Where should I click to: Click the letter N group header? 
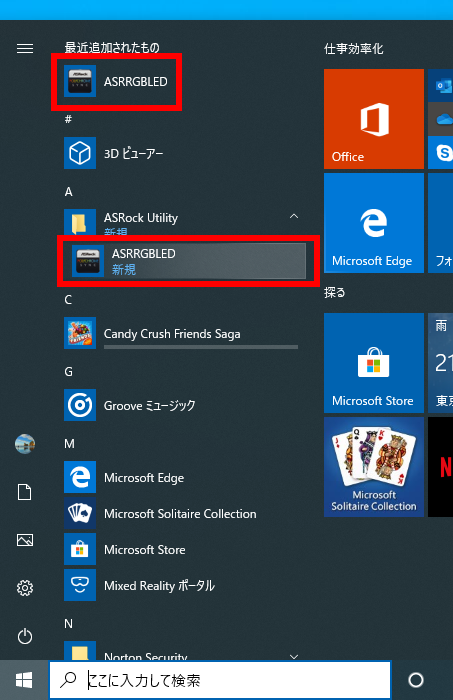68,623
